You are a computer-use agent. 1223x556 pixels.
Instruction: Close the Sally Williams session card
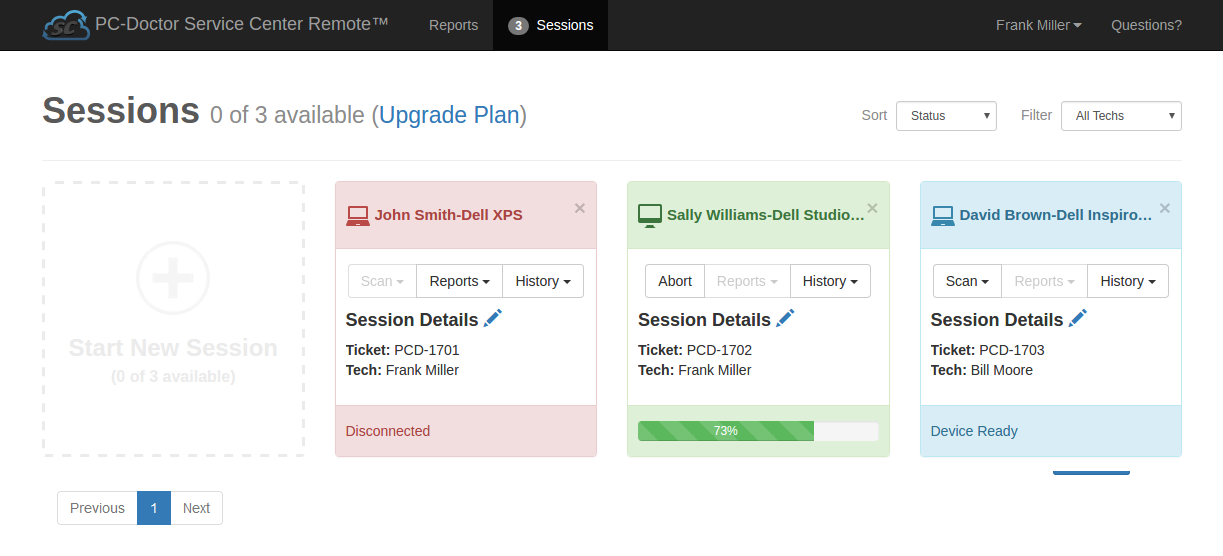coord(872,208)
